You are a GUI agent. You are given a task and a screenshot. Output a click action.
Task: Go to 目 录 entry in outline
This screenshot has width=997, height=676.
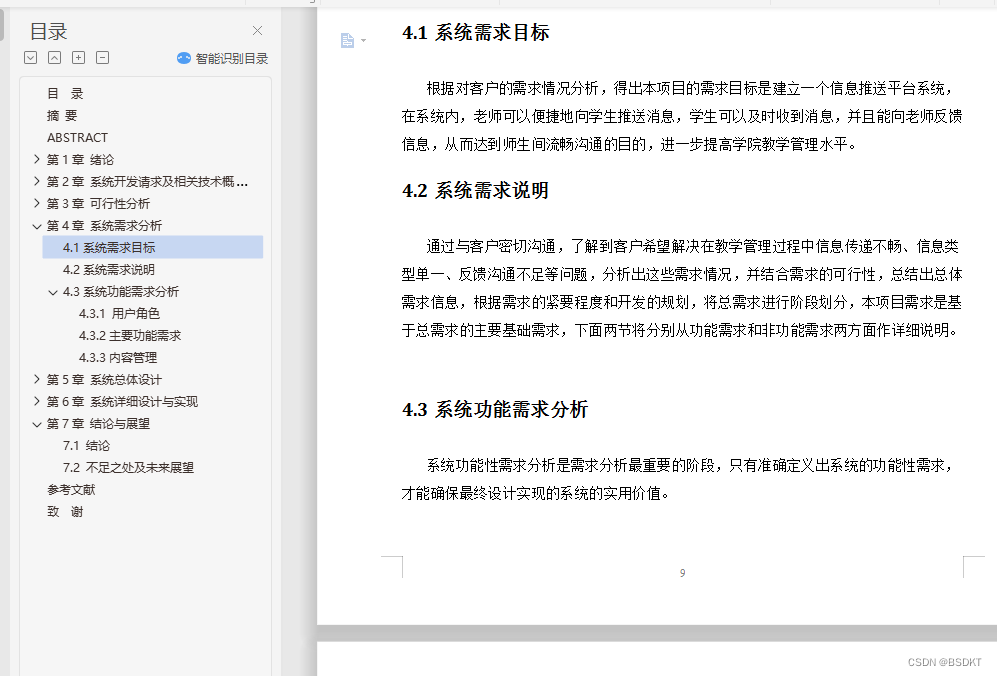[x=65, y=93]
